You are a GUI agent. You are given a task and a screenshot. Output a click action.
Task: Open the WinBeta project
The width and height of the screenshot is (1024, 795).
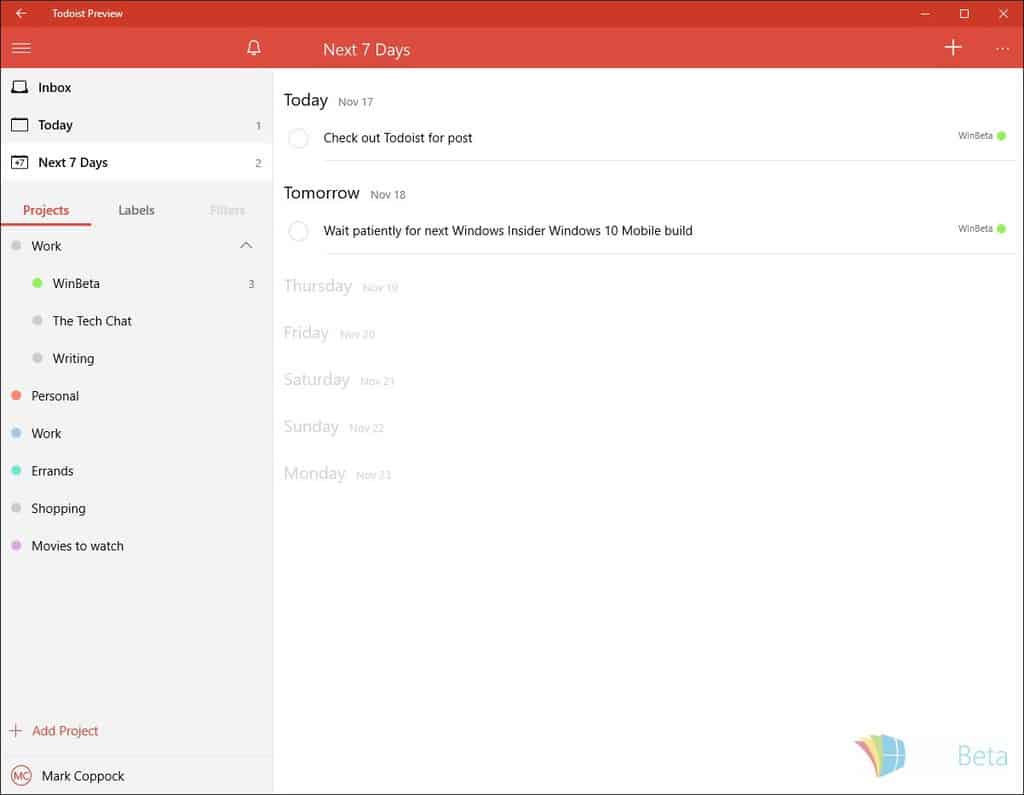[76, 284]
